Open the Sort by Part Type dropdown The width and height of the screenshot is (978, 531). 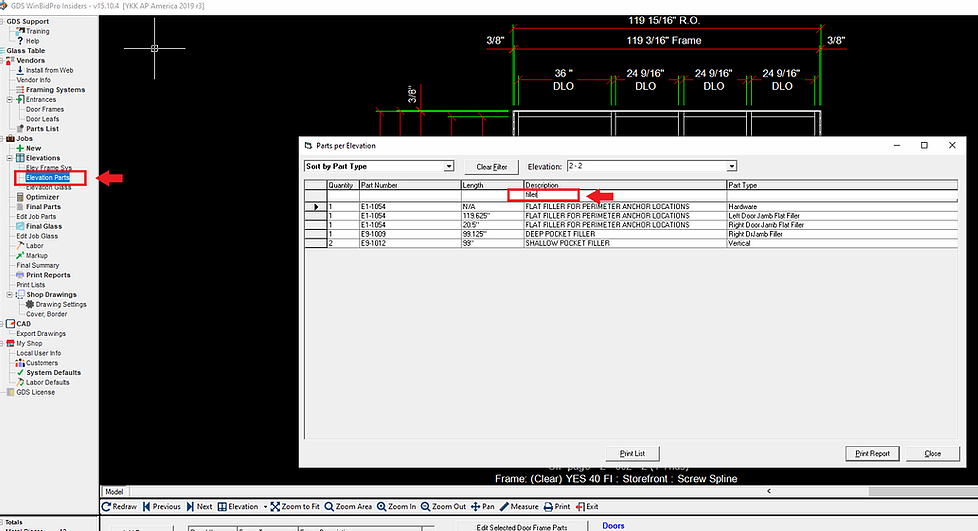tap(448, 167)
